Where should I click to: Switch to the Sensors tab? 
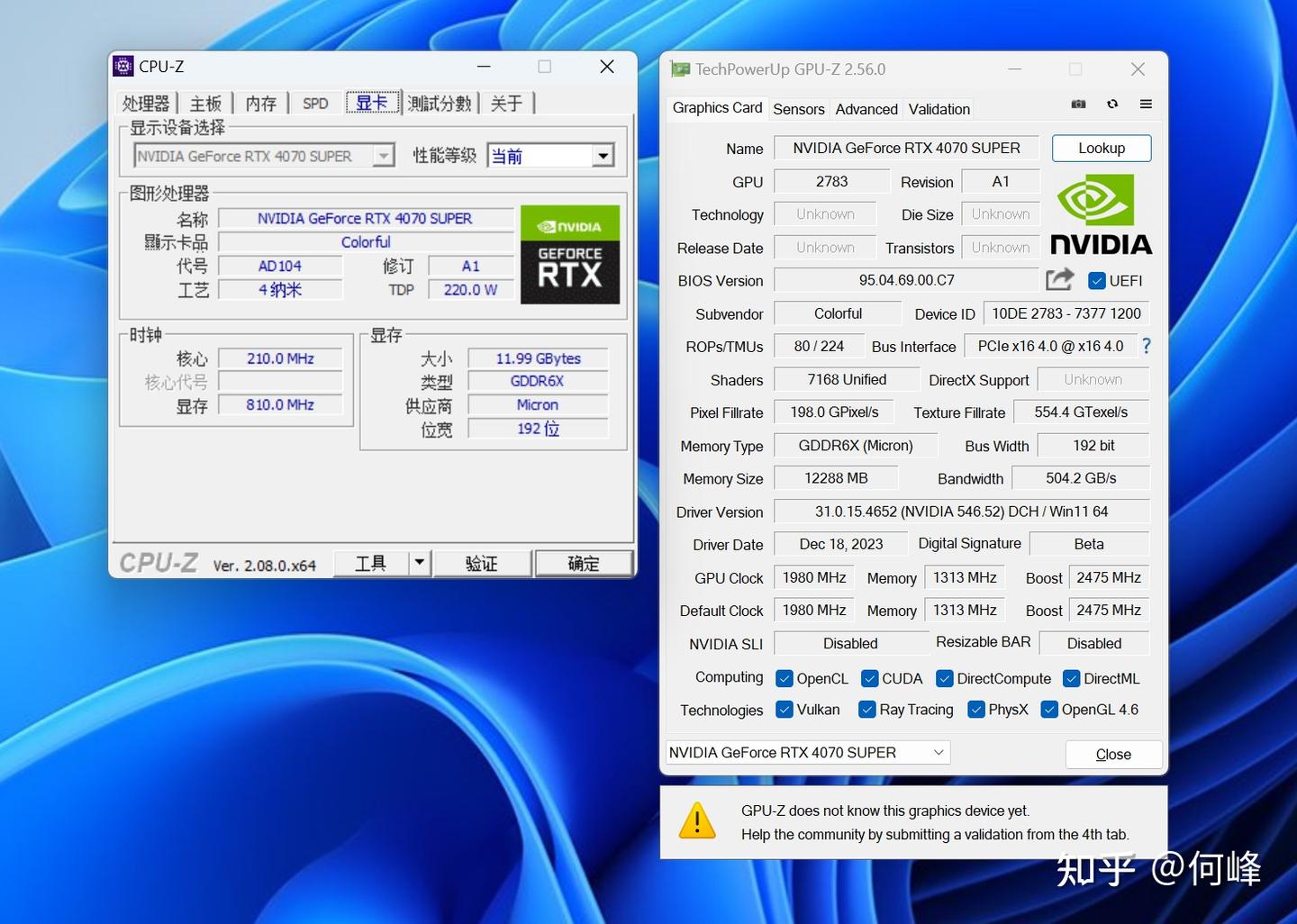(x=798, y=108)
